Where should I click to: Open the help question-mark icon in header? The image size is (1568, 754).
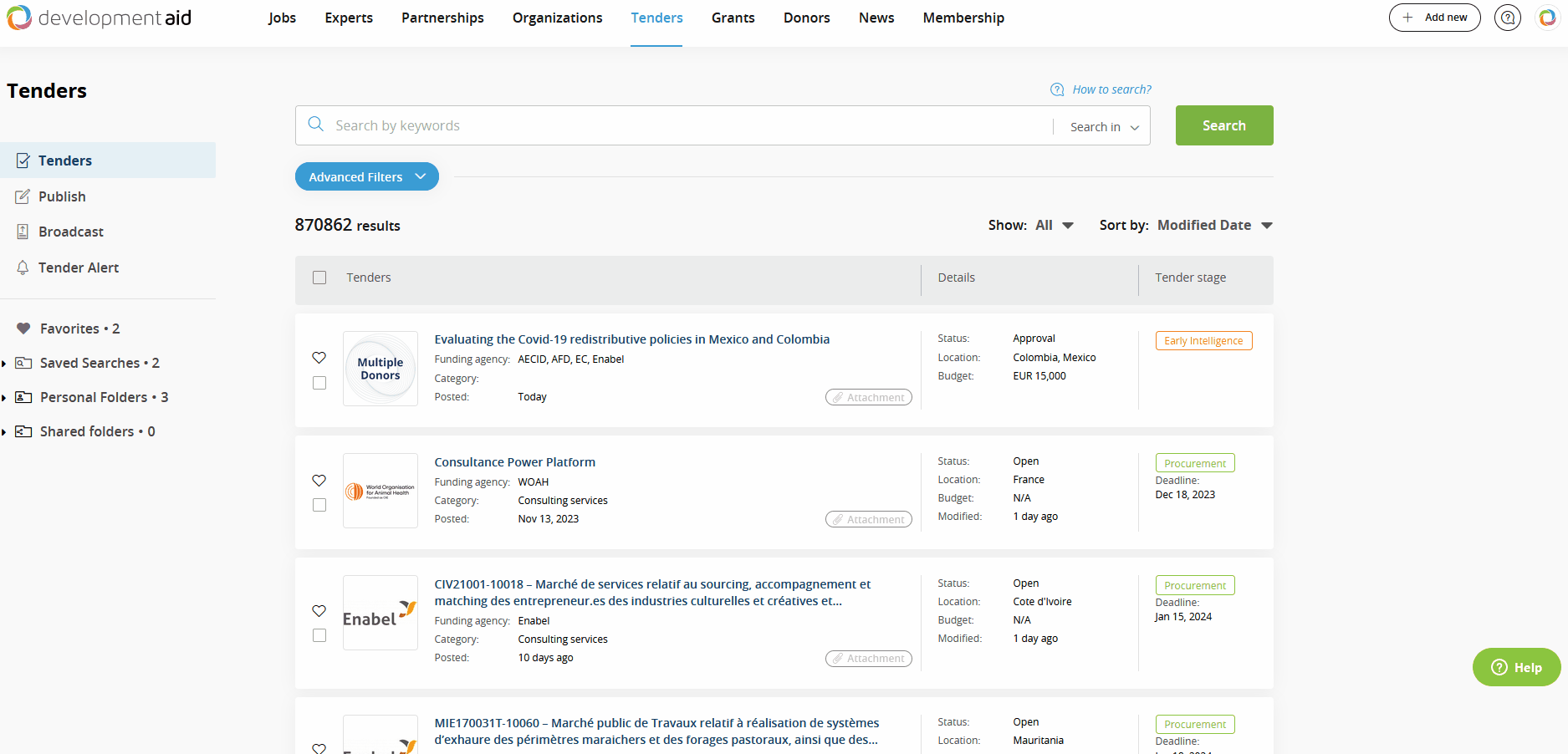coord(1507,18)
